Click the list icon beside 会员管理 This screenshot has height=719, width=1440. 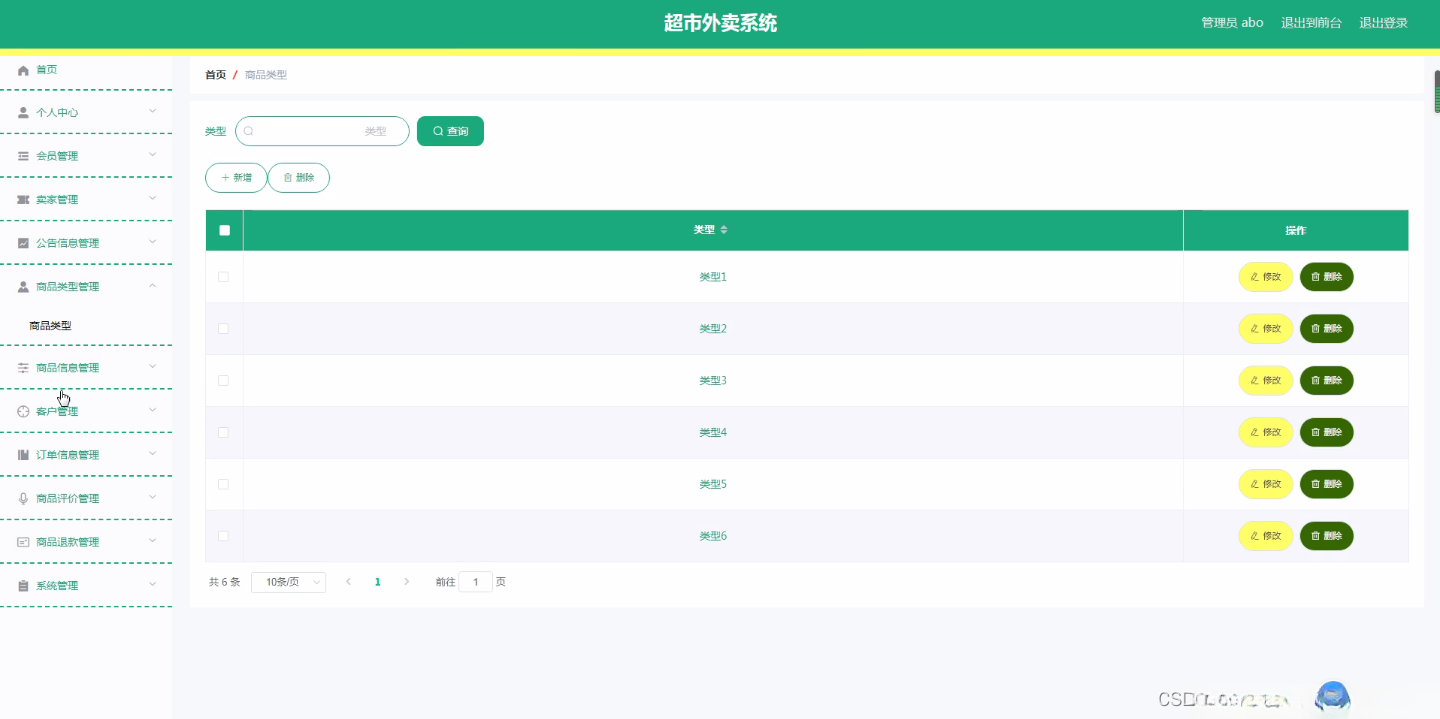[23, 156]
